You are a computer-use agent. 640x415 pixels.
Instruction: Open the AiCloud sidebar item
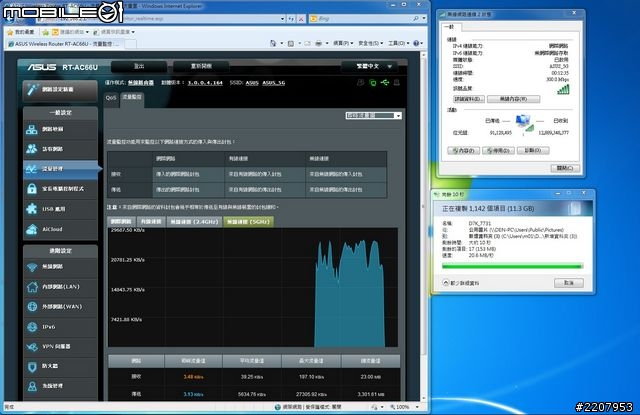tap(32, 229)
